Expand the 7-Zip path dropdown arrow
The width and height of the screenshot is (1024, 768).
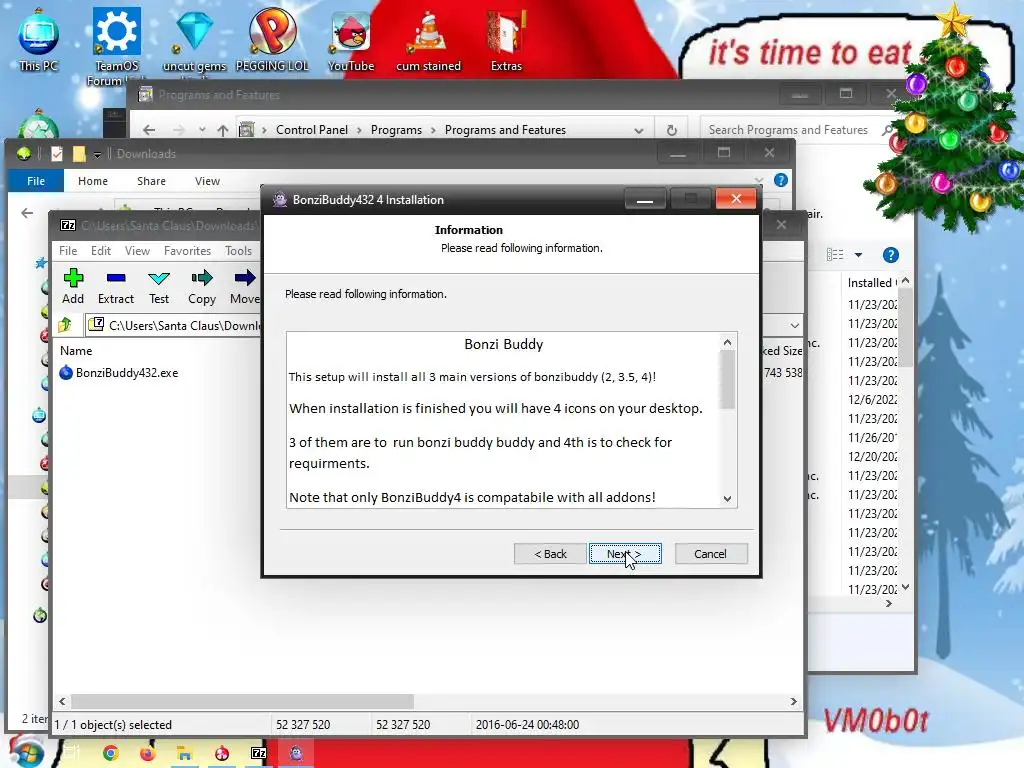794,325
